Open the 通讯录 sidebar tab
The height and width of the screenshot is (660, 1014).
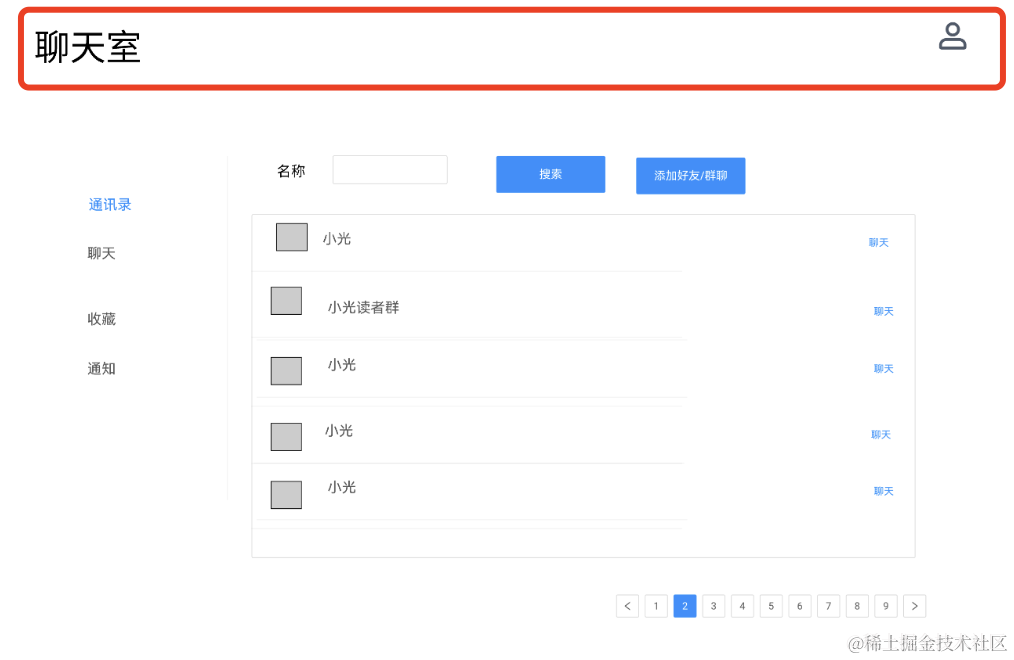click(110, 205)
